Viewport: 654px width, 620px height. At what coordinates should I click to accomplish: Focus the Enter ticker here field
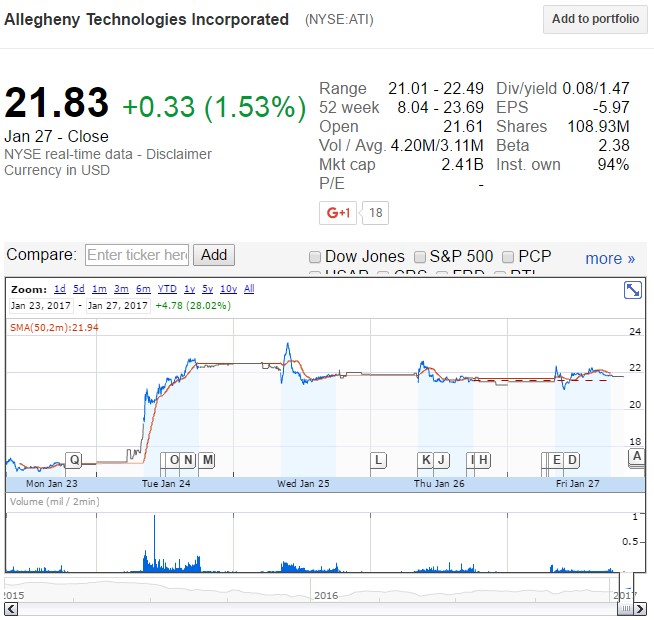click(137, 255)
